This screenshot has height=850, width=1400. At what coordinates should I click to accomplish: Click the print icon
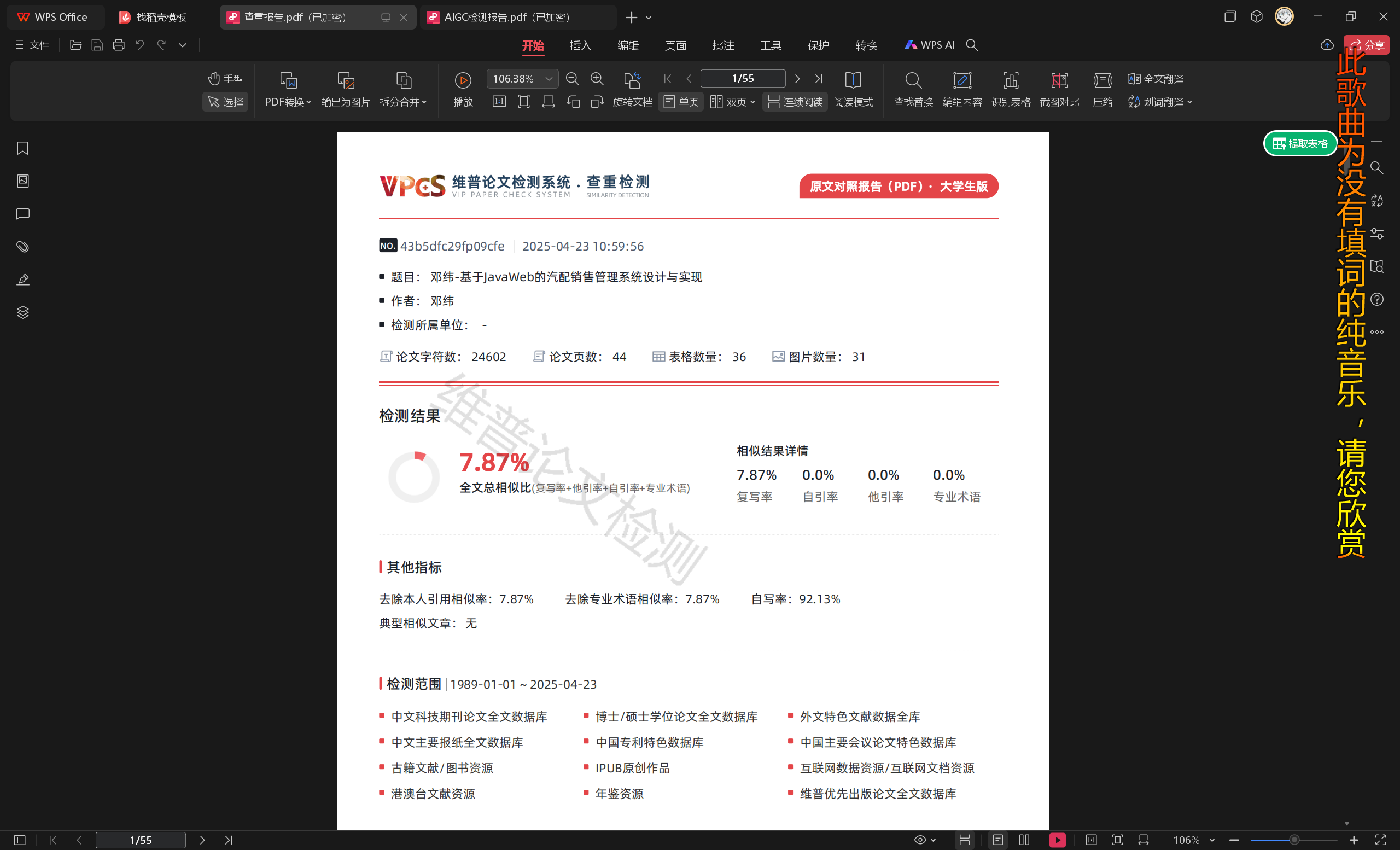point(118,45)
